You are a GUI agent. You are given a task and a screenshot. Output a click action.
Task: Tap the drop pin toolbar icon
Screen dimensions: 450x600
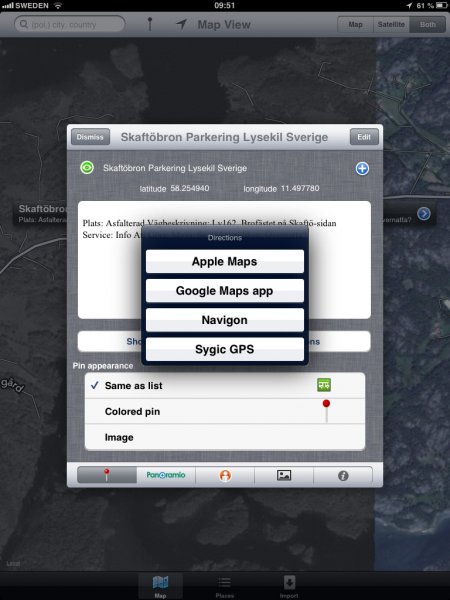click(150, 24)
